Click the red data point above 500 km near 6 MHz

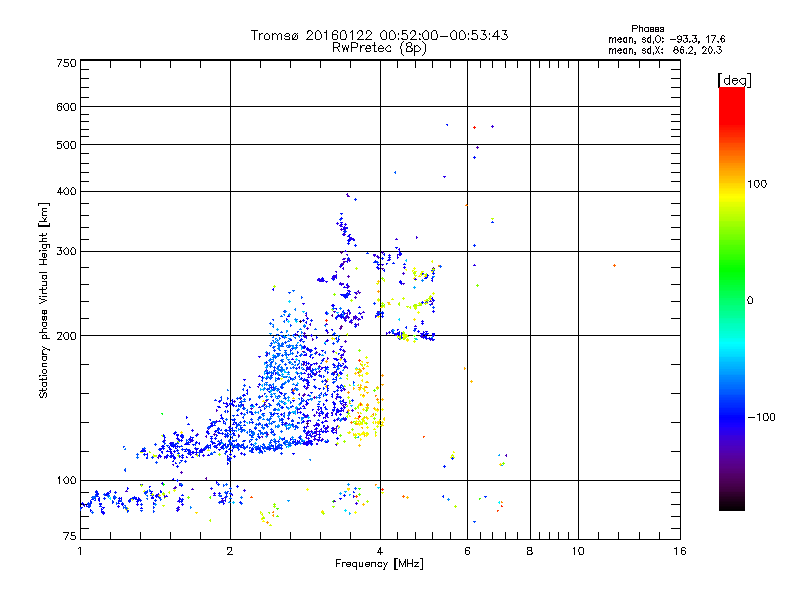click(x=474, y=128)
